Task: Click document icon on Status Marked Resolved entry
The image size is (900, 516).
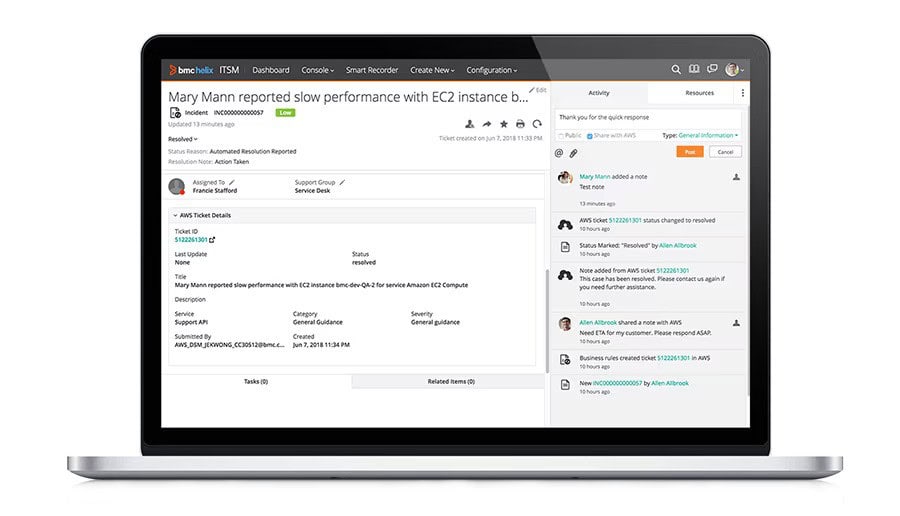Action: 565,247
